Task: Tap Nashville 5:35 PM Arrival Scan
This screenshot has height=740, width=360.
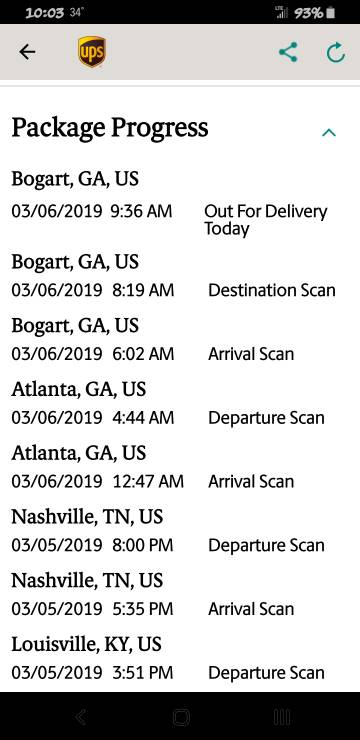Action: click(180, 594)
